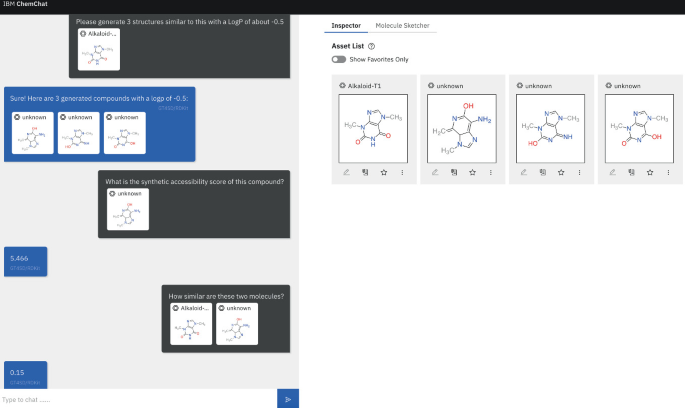Viewport: 685px width, 408px height.
Task: Click sketcher icon under last asset card
Action: click(631, 172)
